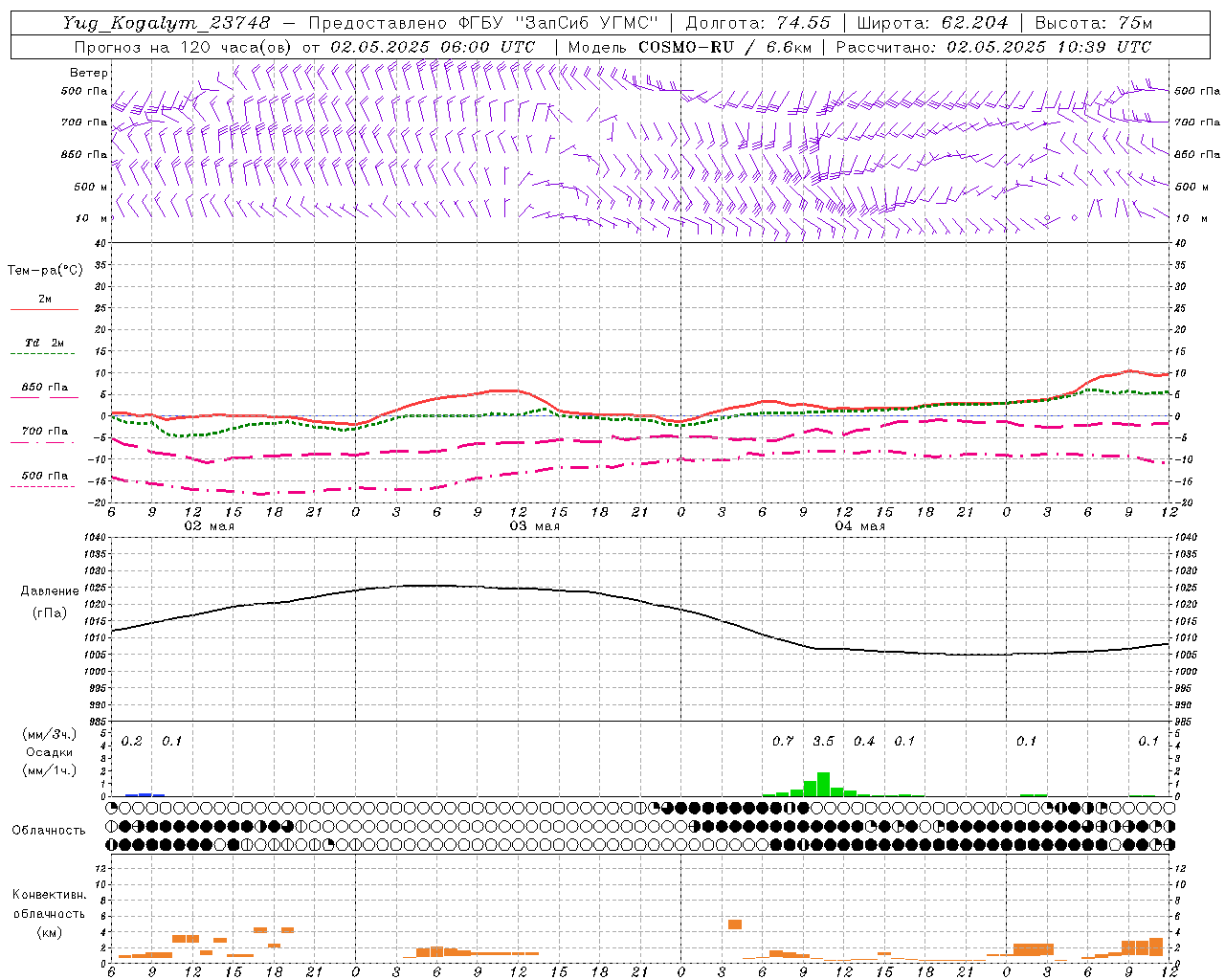Click the 0.4 precipitation total value
This screenshot has width=1225, height=980.
click(x=864, y=742)
